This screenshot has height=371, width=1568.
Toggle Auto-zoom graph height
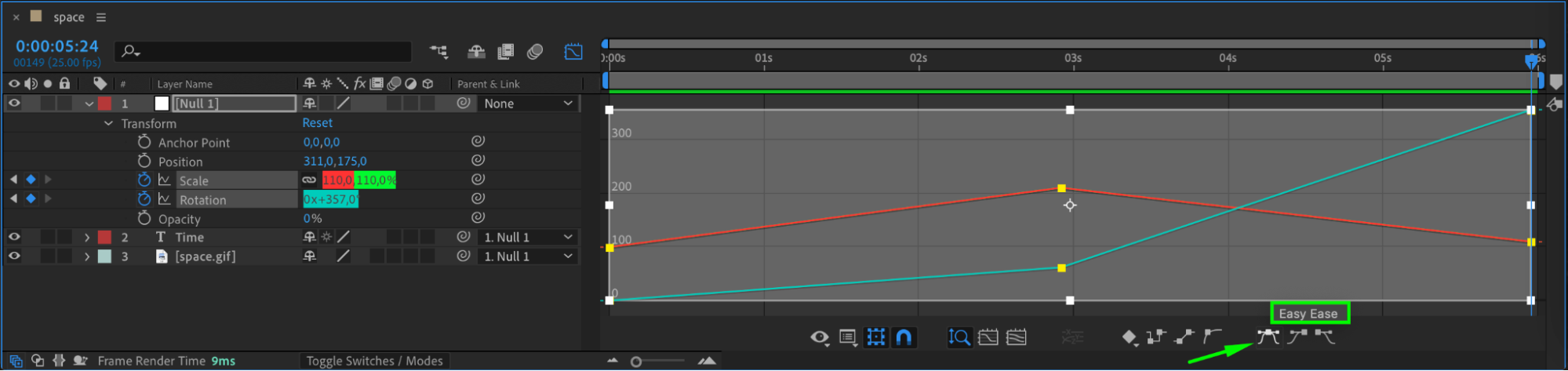(959, 337)
